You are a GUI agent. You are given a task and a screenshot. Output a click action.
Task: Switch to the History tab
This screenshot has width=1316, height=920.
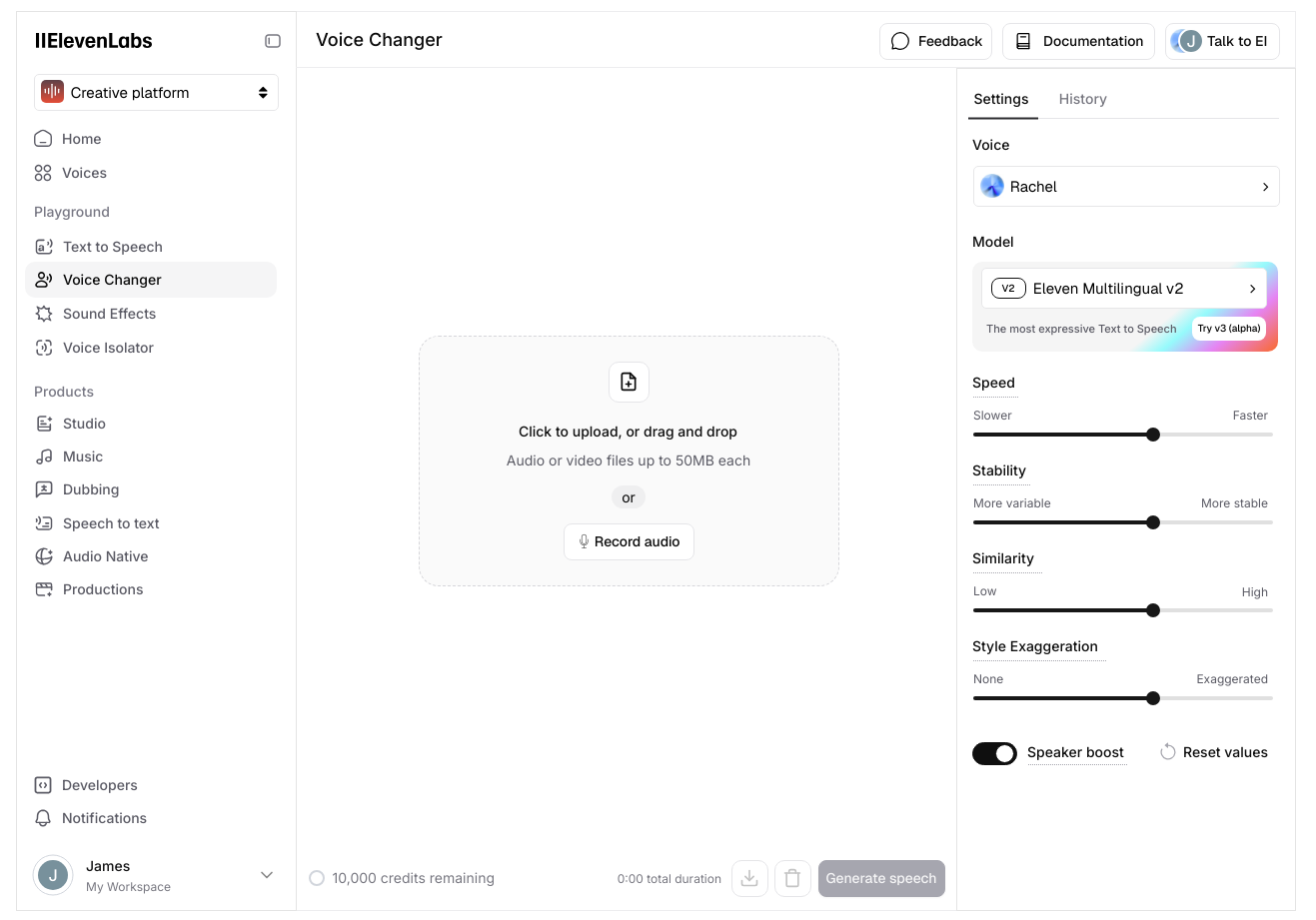point(1082,99)
